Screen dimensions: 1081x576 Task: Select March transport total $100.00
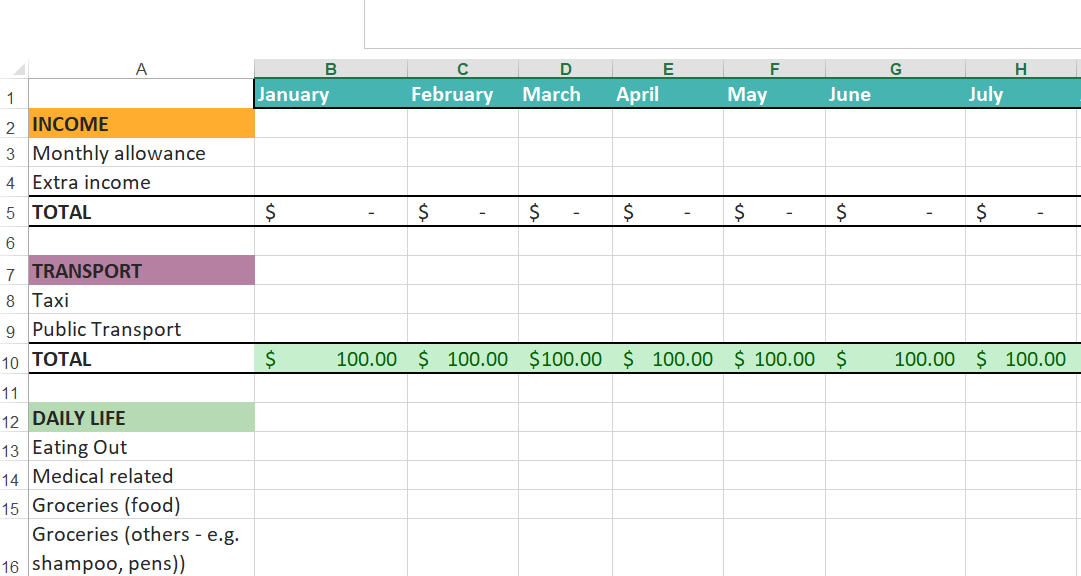point(565,359)
